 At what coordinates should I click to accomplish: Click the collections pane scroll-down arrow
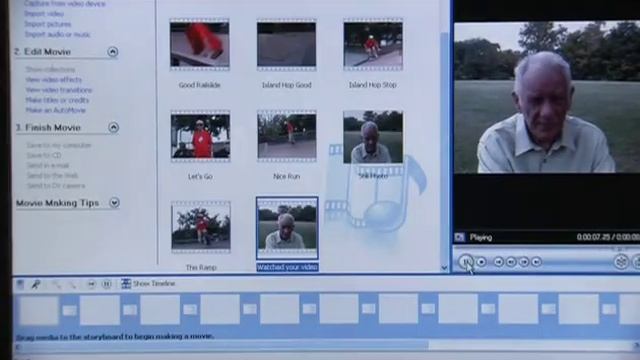(x=444, y=268)
